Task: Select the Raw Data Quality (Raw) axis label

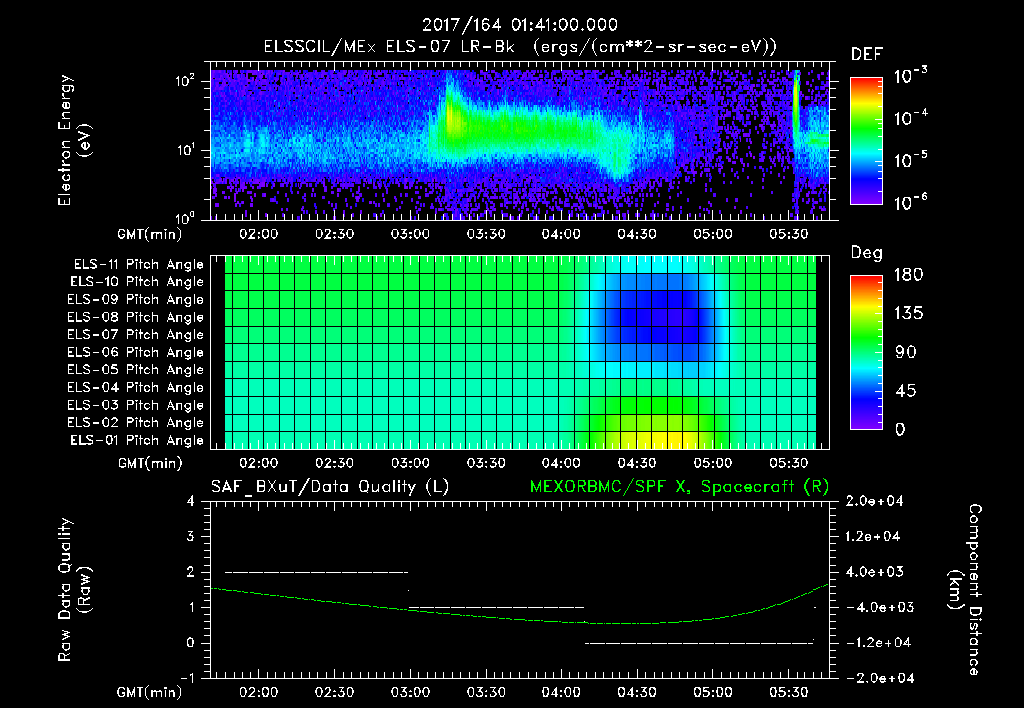Action: [74, 589]
